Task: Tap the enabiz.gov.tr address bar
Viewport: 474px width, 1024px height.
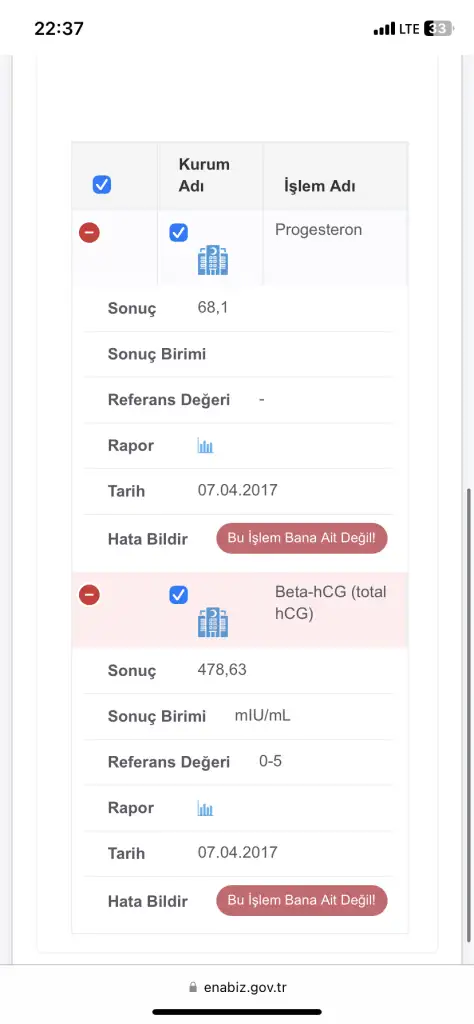Action: click(x=237, y=987)
